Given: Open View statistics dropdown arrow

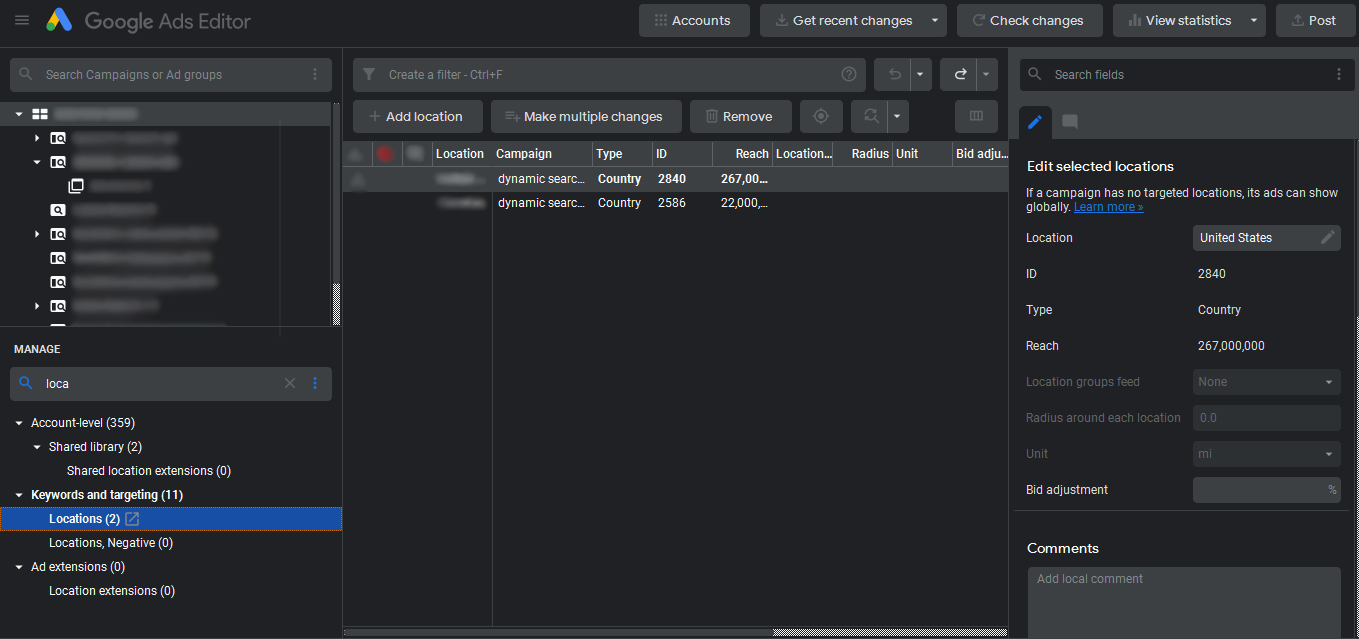Looking at the screenshot, I should click(1254, 20).
